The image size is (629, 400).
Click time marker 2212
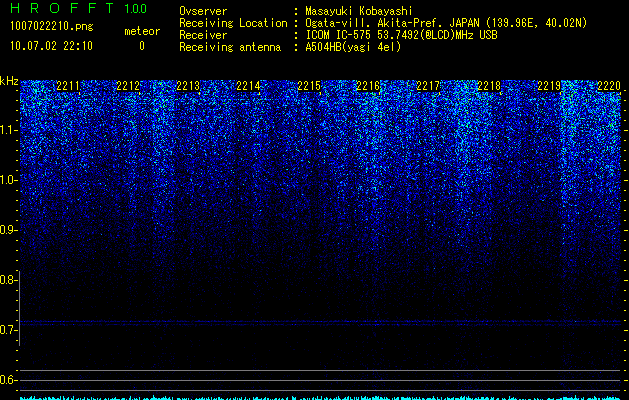(x=128, y=86)
